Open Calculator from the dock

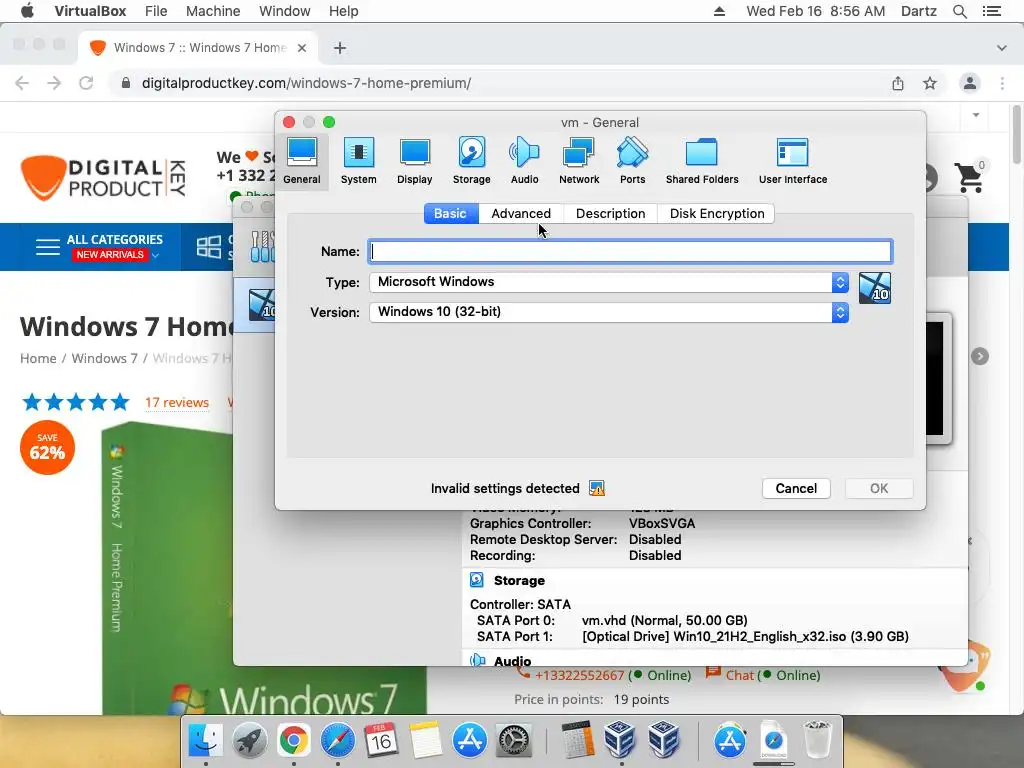point(577,740)
